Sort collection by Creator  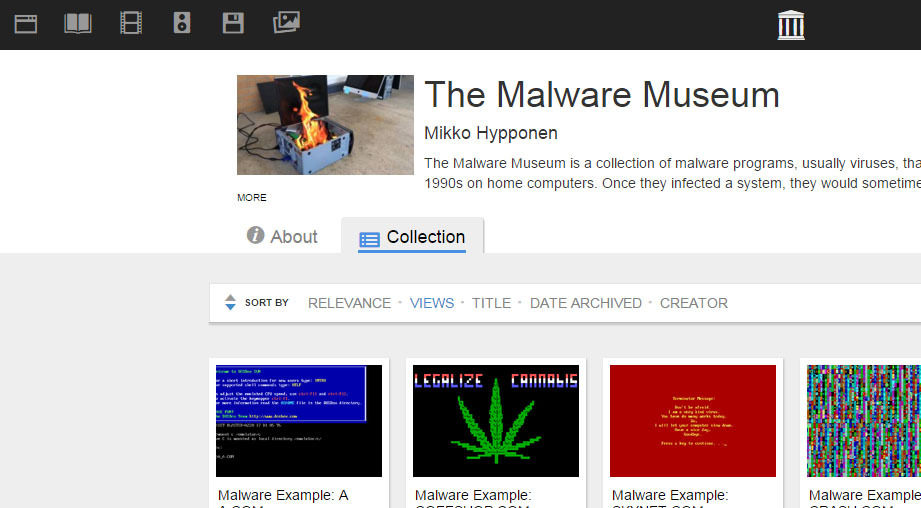coord(694,303)
